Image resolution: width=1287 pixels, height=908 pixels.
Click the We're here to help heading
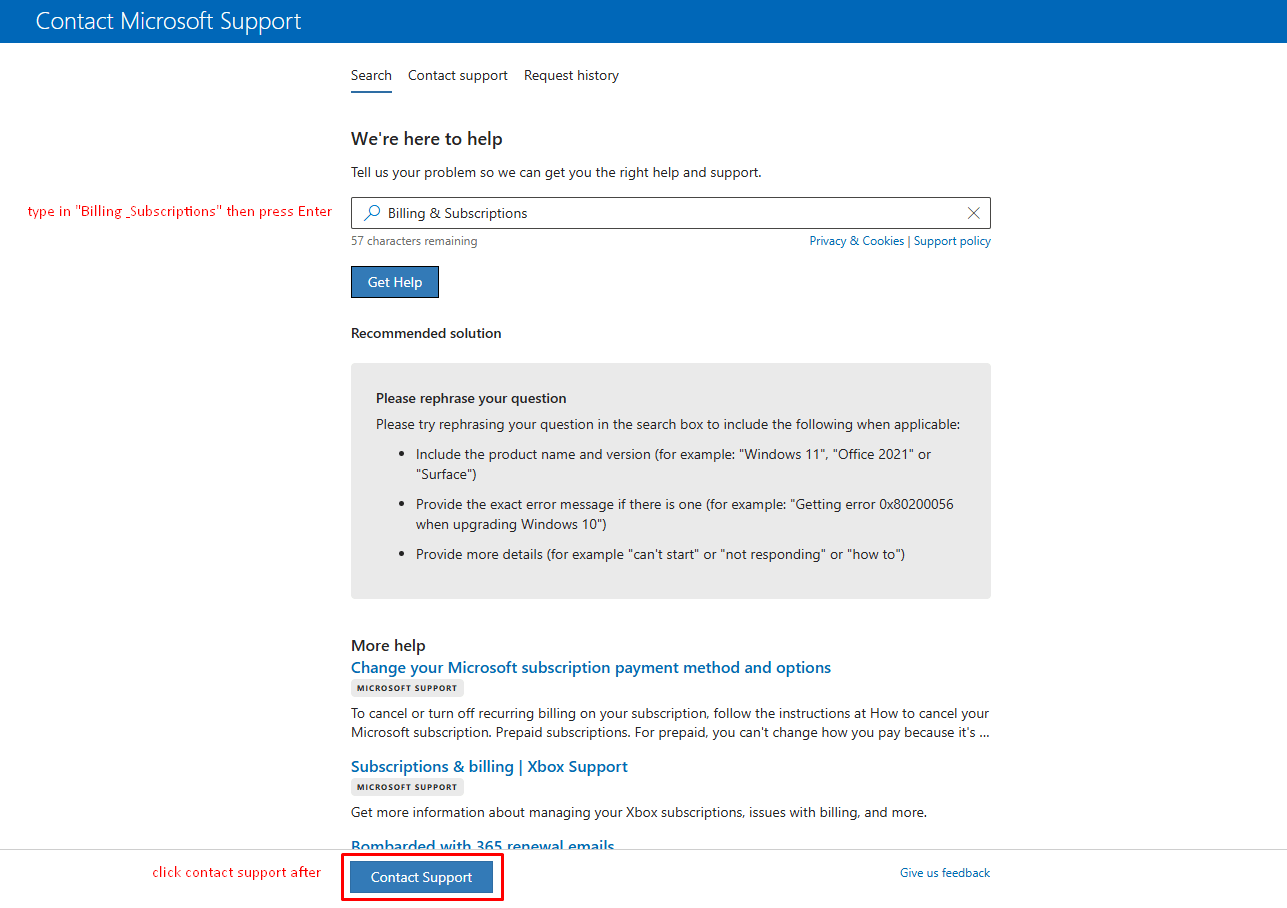(x=427, y=139)
